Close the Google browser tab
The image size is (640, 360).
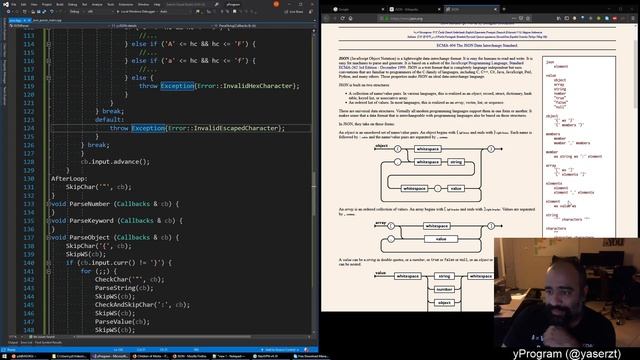point(383,9)
